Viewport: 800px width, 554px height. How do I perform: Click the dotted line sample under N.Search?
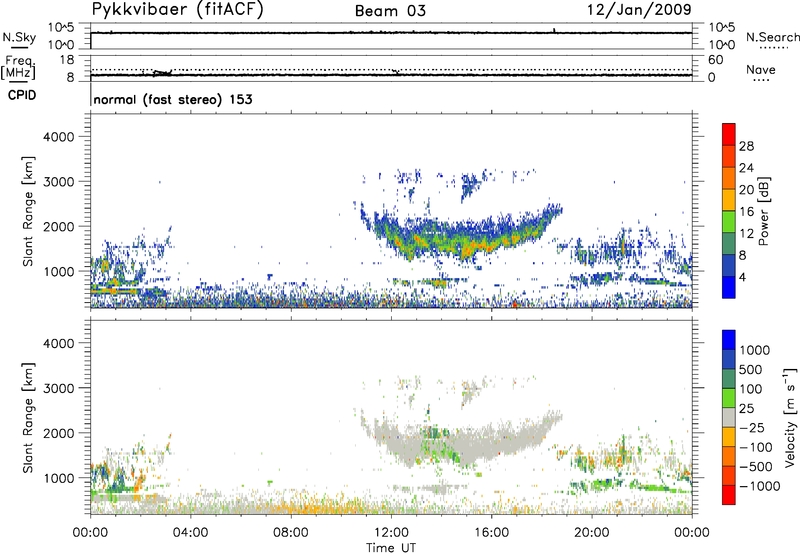773,48
